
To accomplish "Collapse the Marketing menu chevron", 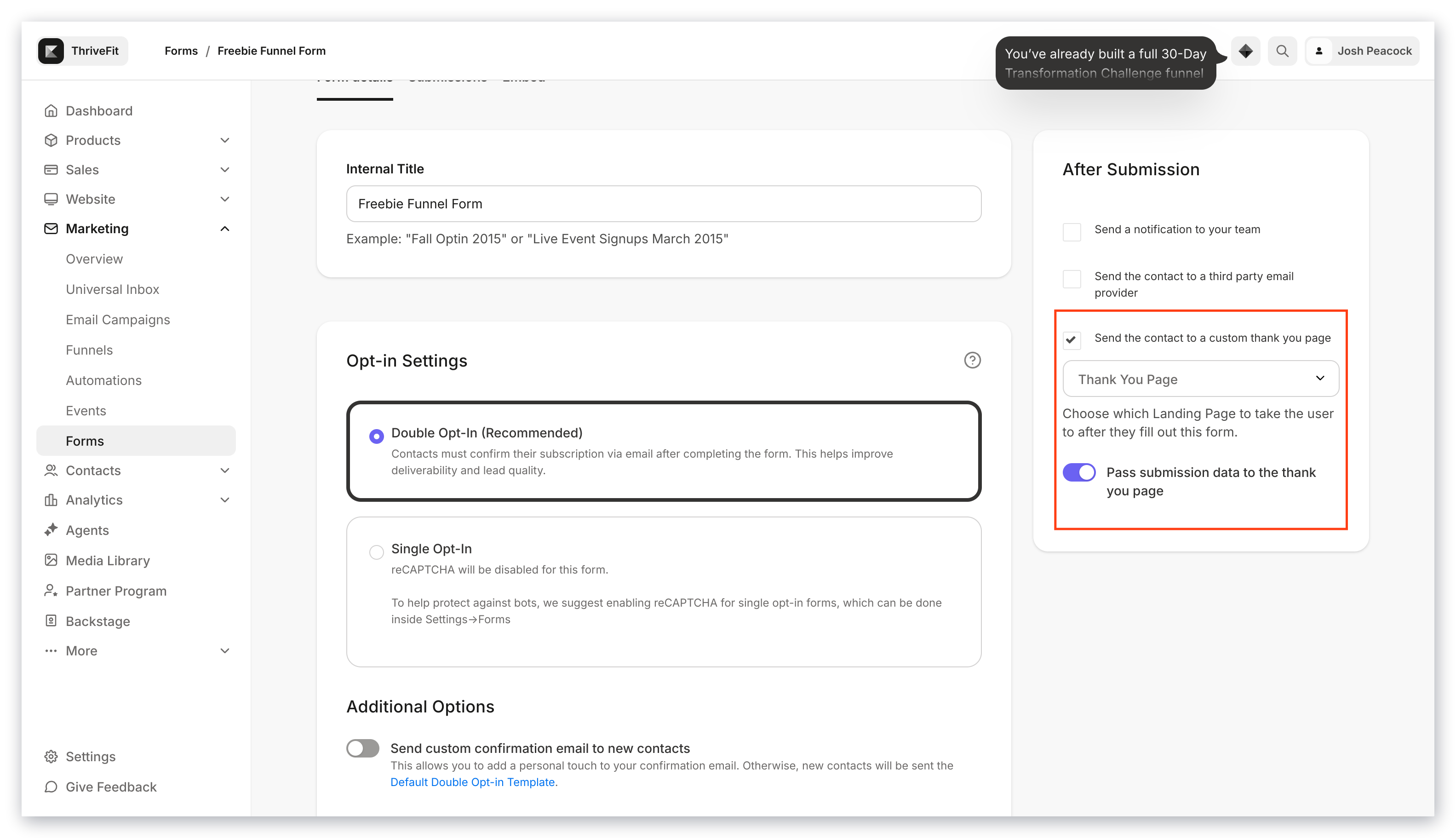I will pyautogui.click(x=225, y=229).
